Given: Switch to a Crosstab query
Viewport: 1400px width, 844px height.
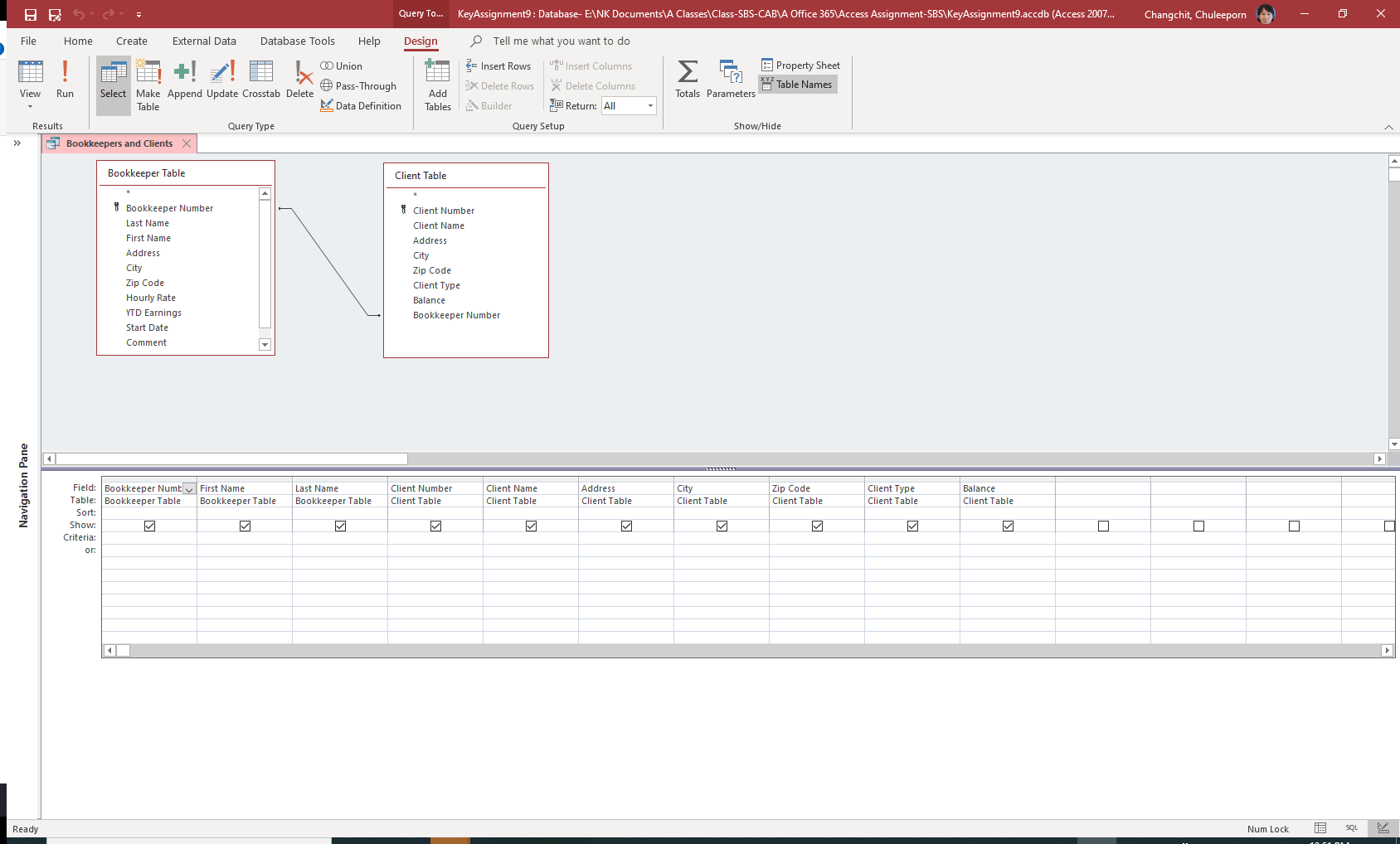Looking at the screenshot, I should tap(261, 80).
